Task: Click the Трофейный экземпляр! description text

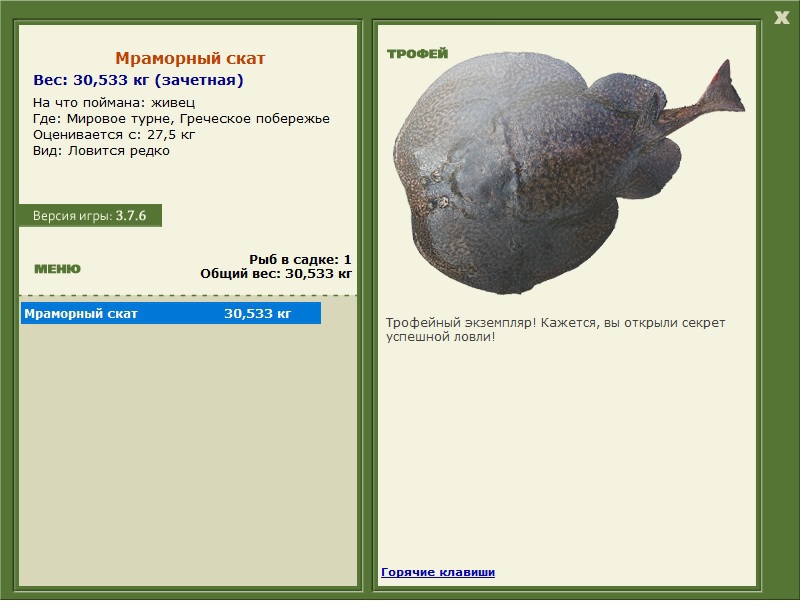Action: pyautogui.click(x=555, y=330)
